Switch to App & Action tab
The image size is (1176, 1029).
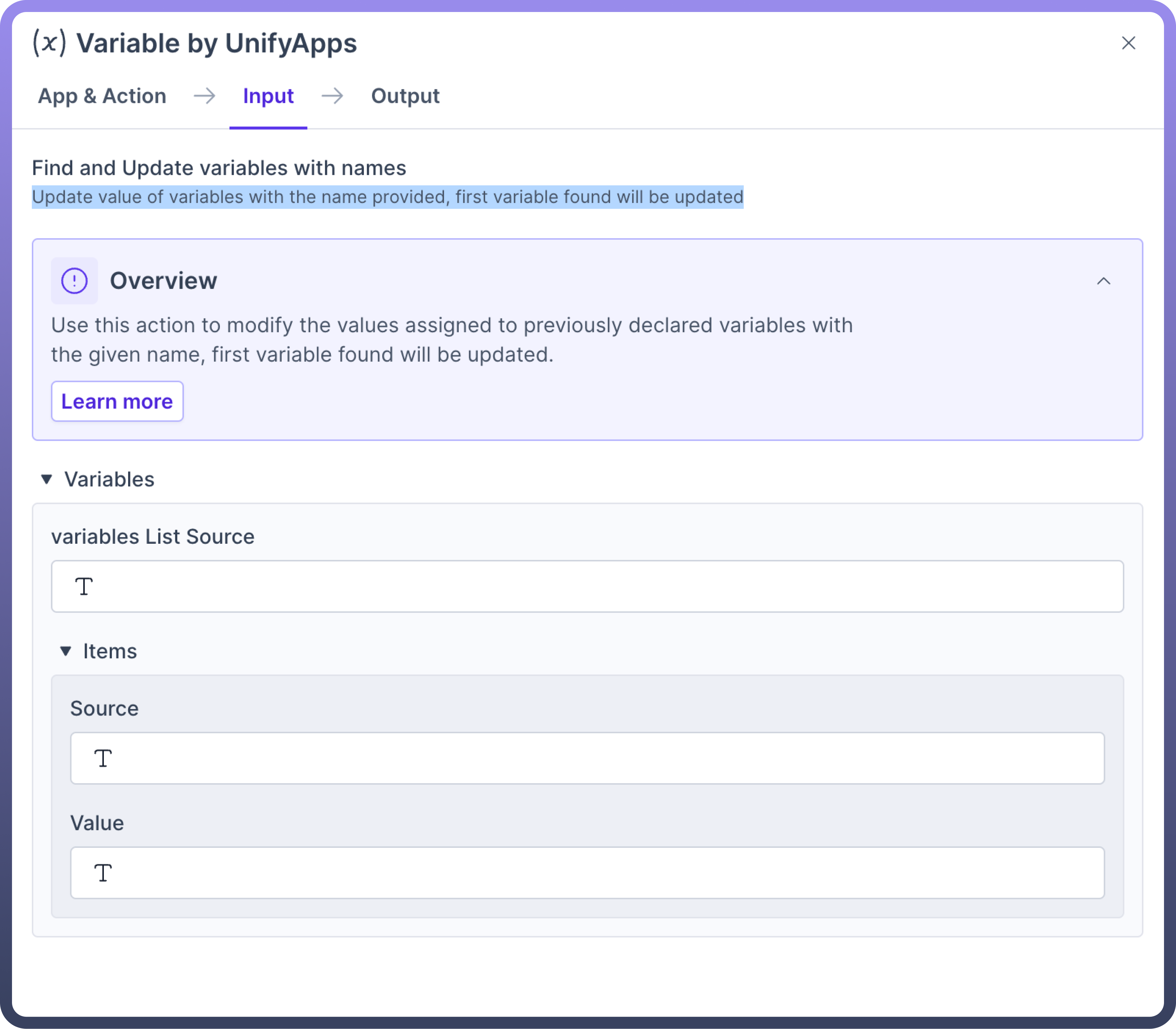click(x=102, y=96)
